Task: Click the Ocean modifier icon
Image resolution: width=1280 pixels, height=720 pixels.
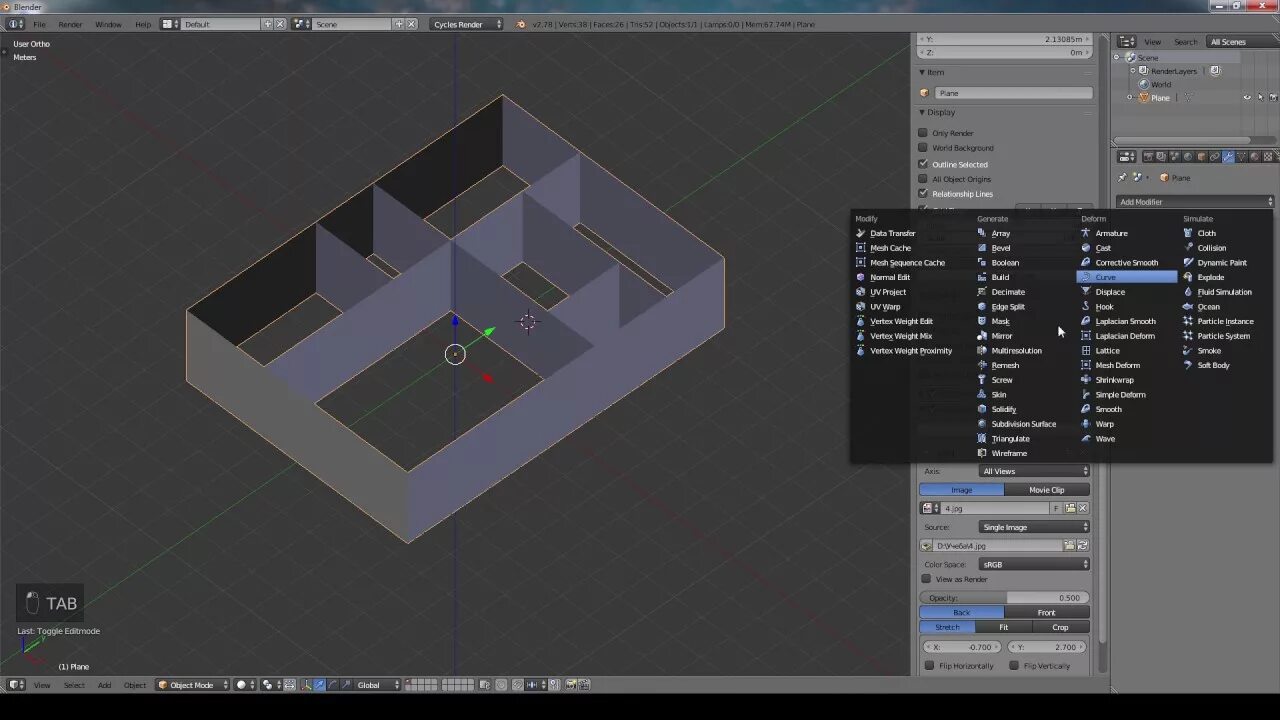Action: click(1188, 307)
